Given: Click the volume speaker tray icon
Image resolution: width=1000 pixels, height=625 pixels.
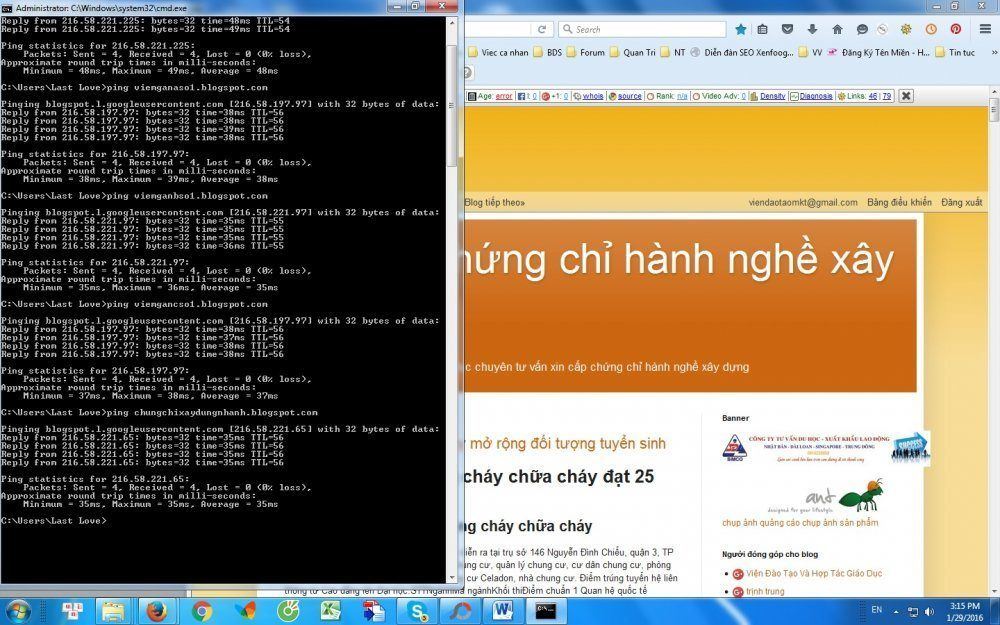Looking at the screenshot, I should 929,612.
